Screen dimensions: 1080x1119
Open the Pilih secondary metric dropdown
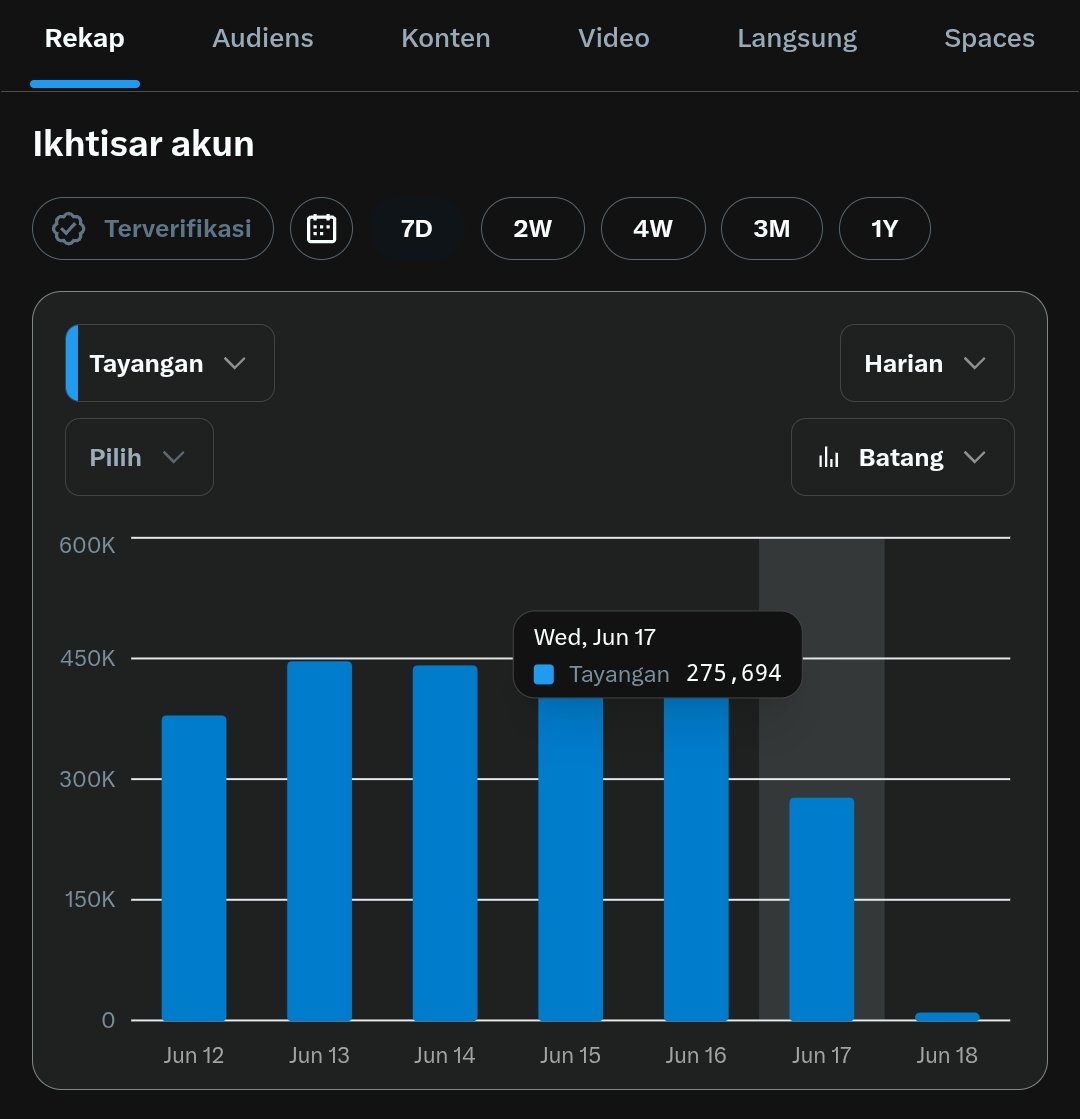coord(139,457)
